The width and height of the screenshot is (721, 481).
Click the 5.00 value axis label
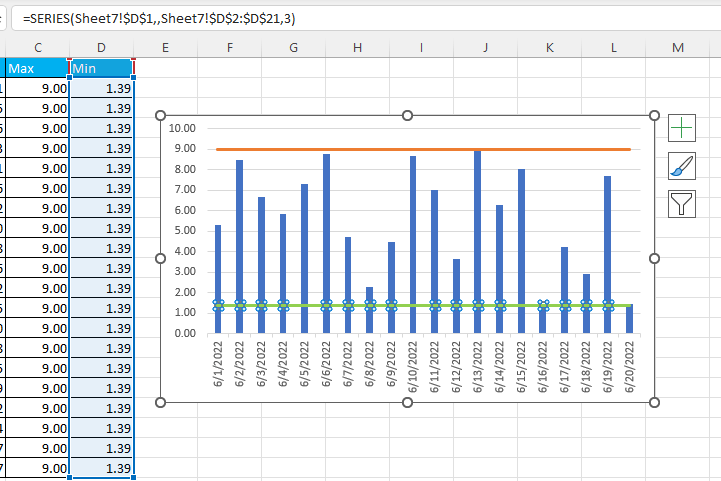185,230
